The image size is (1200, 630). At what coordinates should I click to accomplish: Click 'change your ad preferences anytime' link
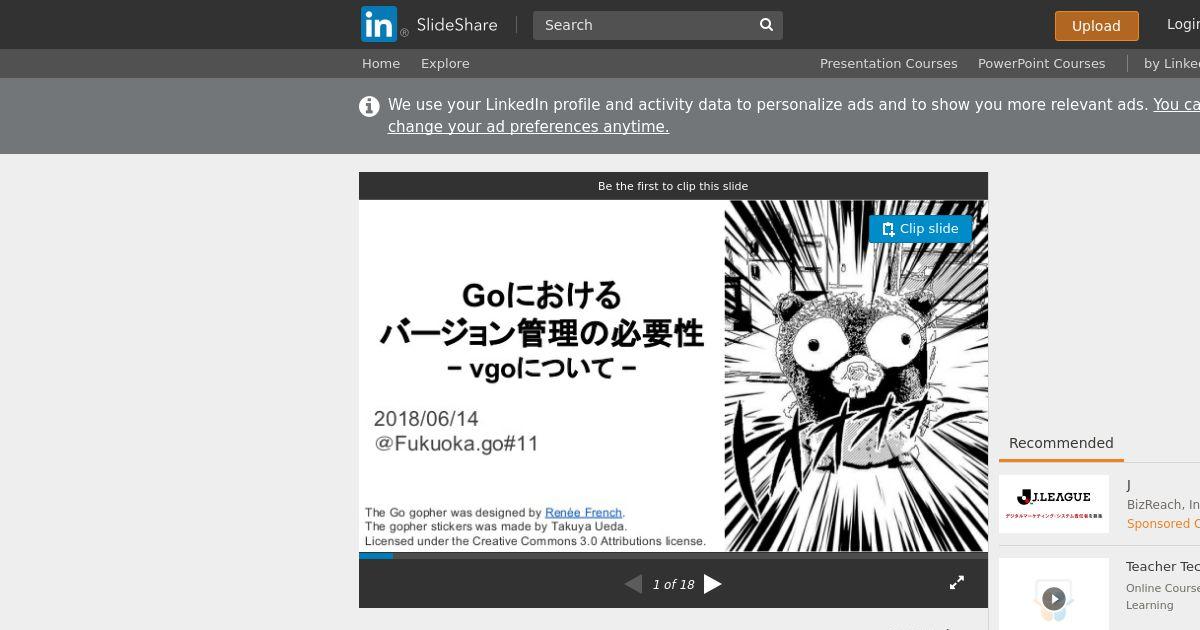pyautogui.click(x=528, y=127)
